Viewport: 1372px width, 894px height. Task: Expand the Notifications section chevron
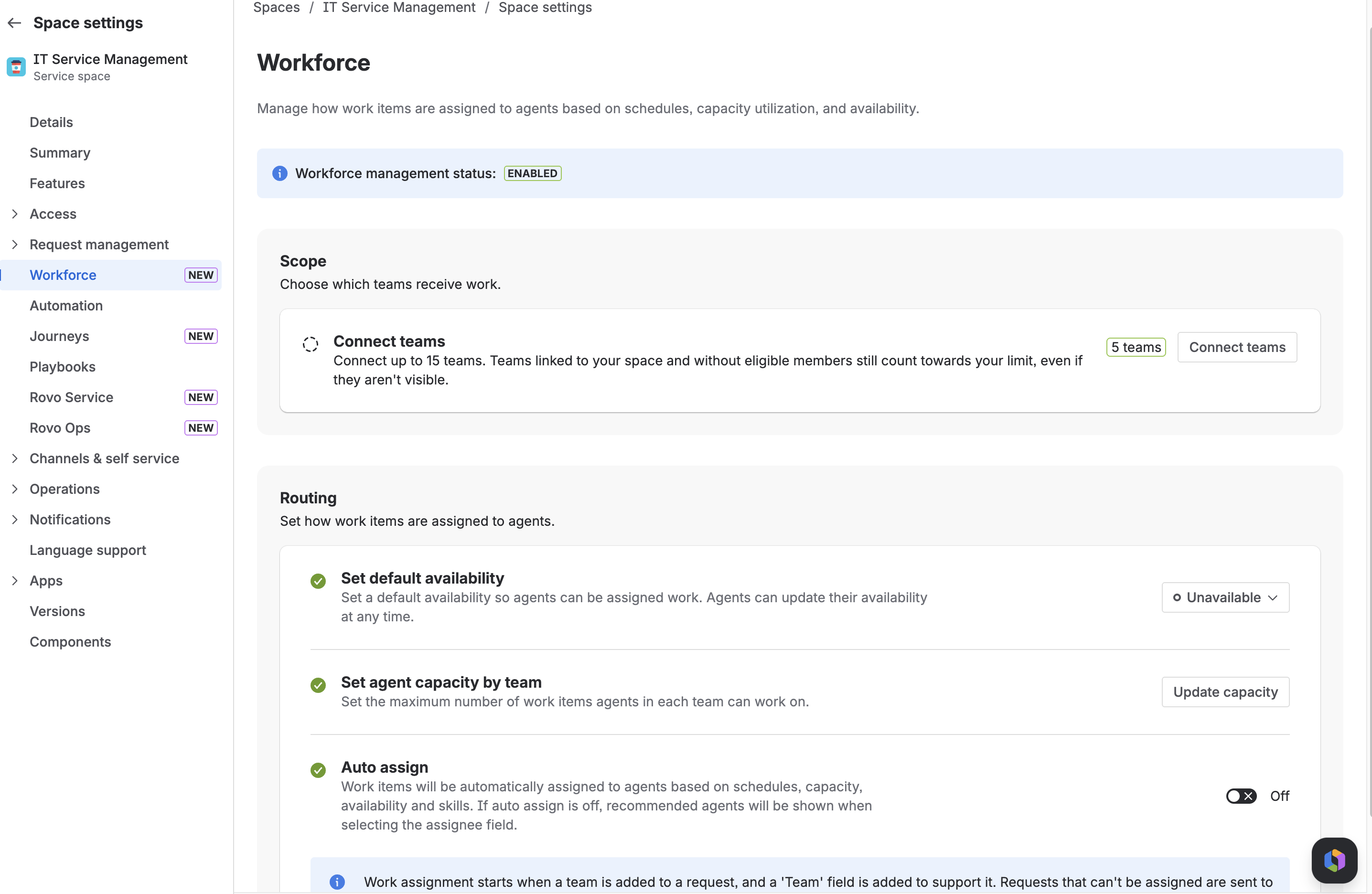tap(15, 519)
